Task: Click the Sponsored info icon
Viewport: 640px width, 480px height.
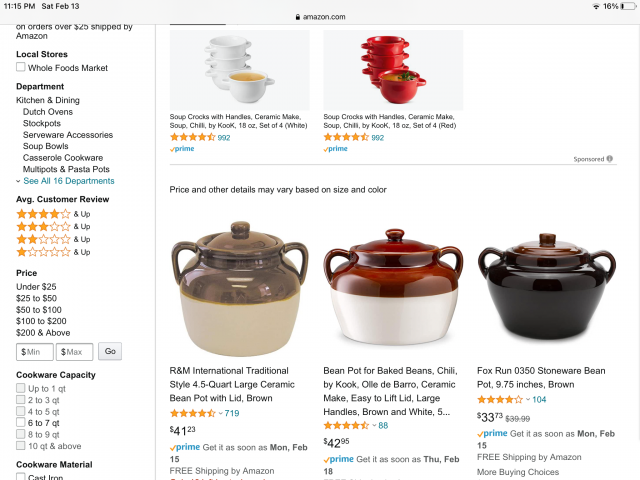Action: [x=610, y=159]
